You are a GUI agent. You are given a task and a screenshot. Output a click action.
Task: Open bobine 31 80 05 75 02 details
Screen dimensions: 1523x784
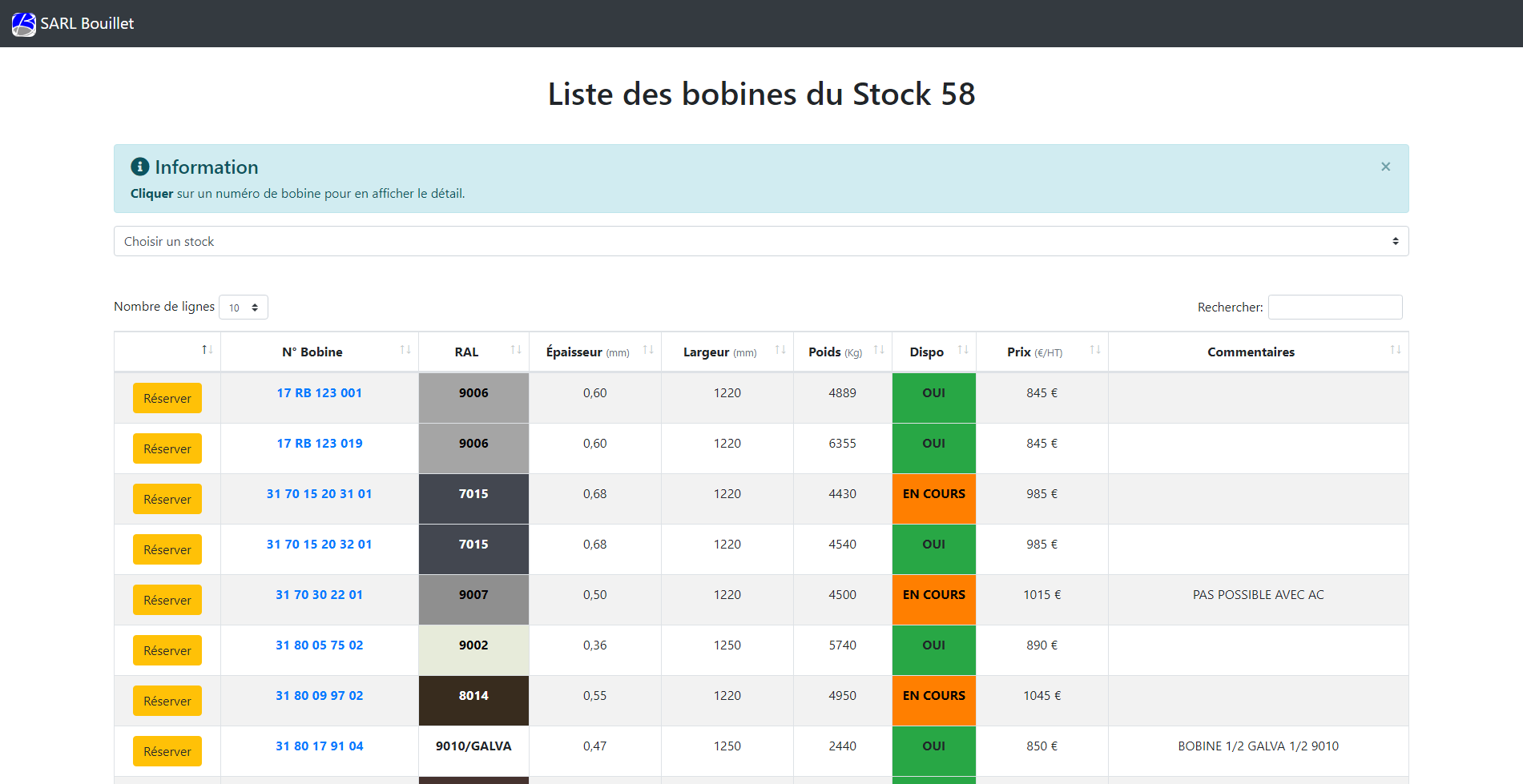[x=319, y=645]
